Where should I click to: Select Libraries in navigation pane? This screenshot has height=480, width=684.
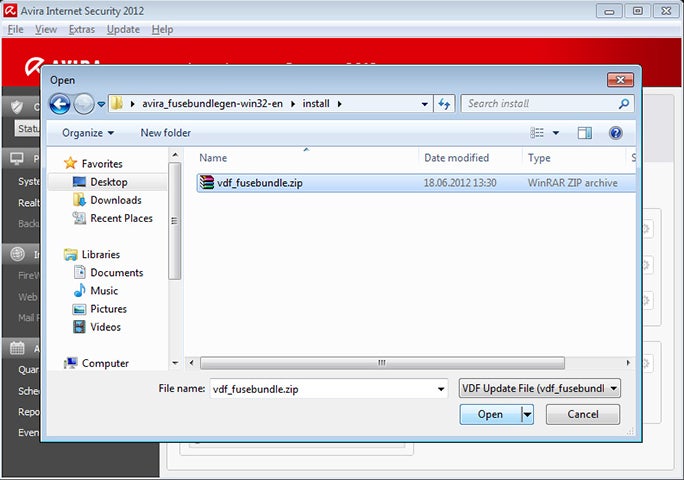101,254
